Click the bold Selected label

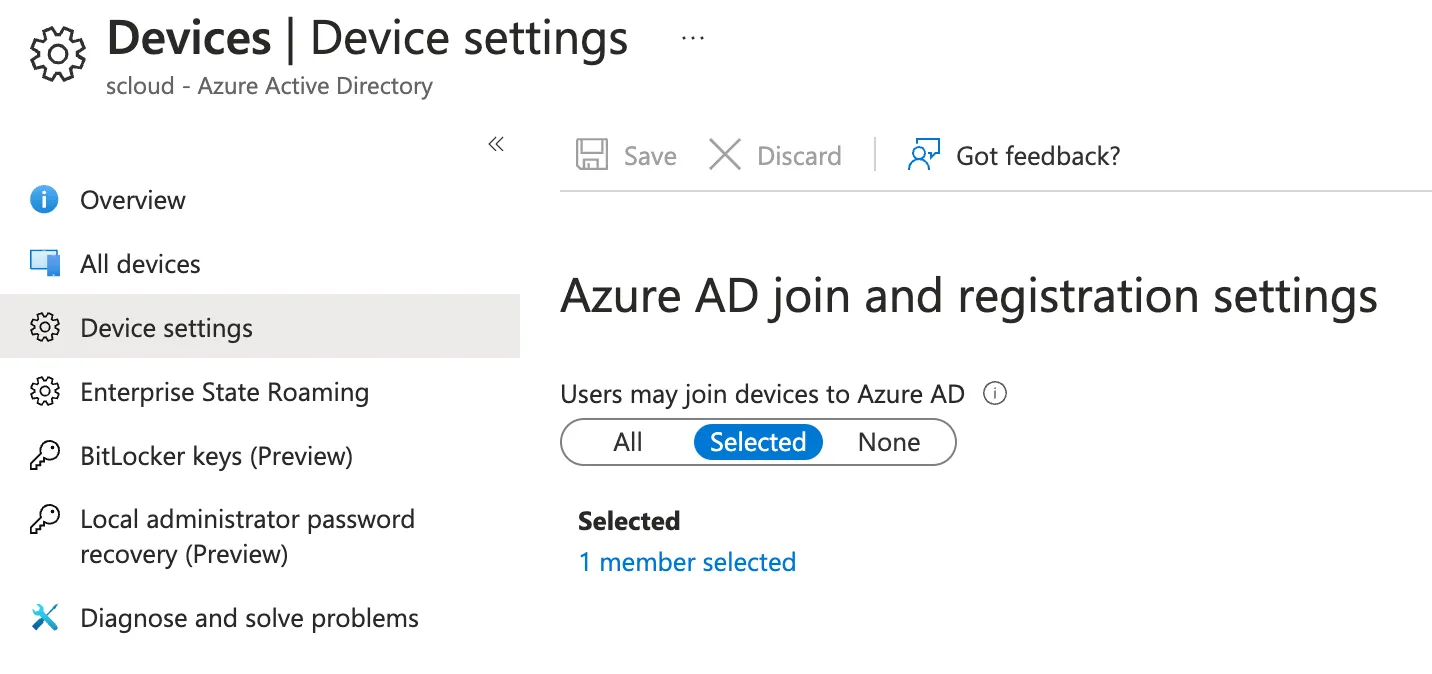[x=629, y=521]
